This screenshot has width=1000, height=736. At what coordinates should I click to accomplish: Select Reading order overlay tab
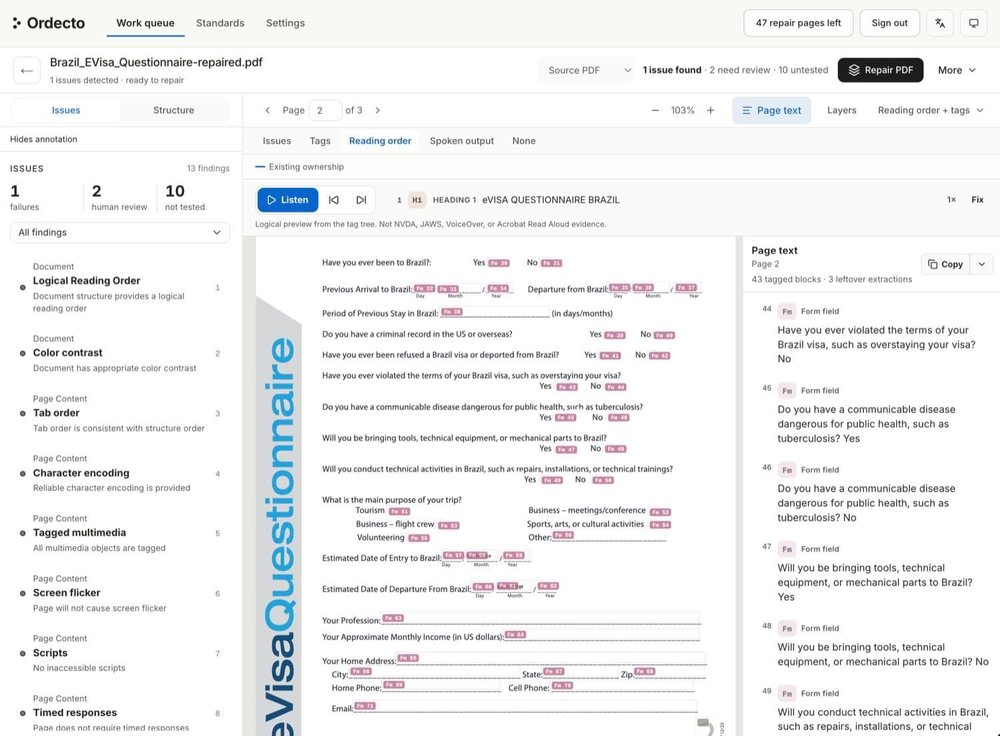(x=380, y=141)
